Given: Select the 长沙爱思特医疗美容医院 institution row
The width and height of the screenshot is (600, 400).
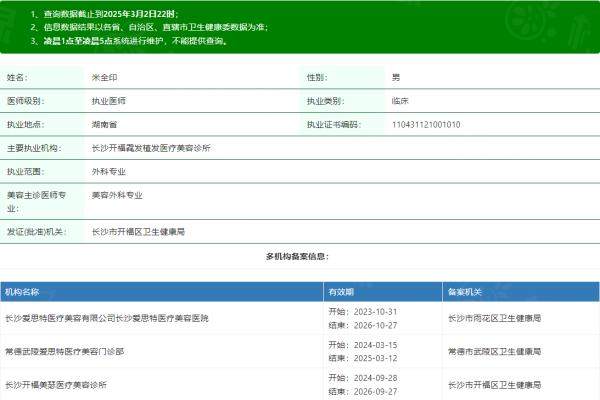Looking at the screenshot, I should pyautogui.click(x=114, y=317).
